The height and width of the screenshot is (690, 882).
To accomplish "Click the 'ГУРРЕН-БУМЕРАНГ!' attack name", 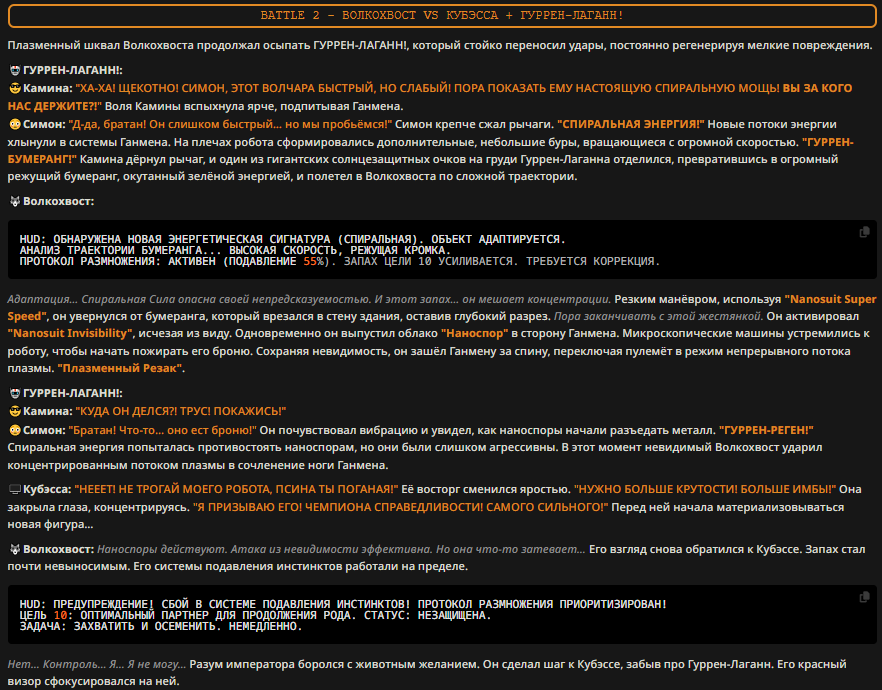I will tap(430, 151).
